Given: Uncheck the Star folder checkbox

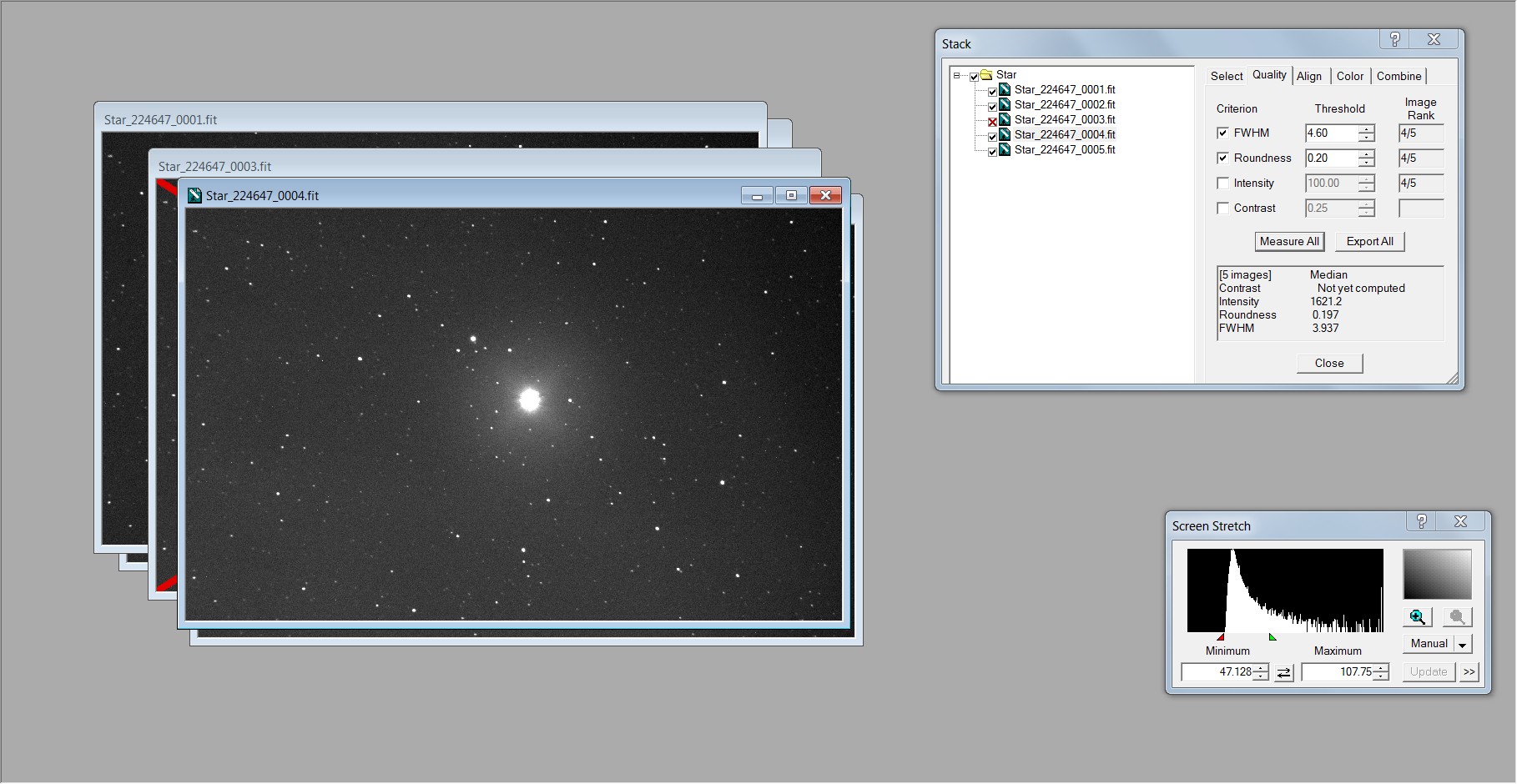Looking at the screenshot, I should tap(974, 76).
